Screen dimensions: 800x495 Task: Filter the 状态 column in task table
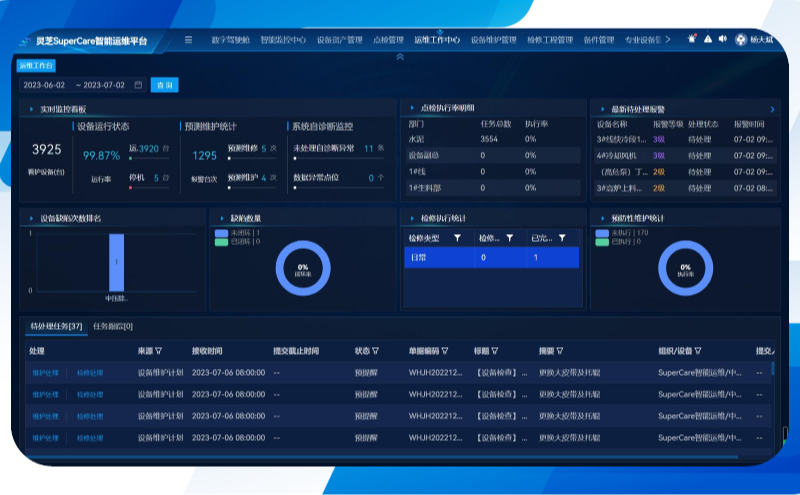coord(375,351)
